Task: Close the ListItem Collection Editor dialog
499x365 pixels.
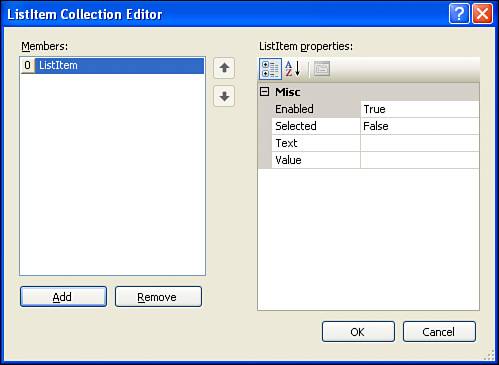Action: point(482,14)
